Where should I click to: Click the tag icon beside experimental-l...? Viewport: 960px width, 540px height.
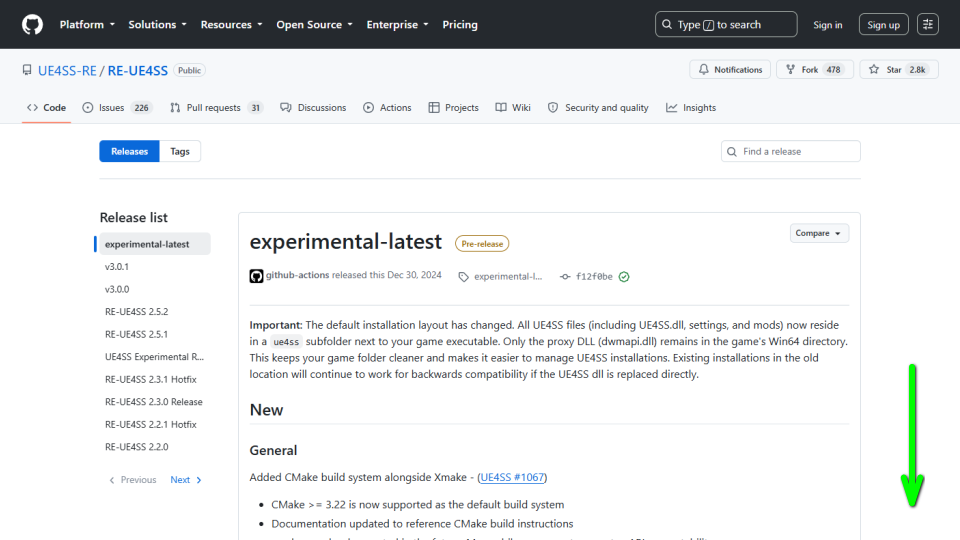point(463,277)
